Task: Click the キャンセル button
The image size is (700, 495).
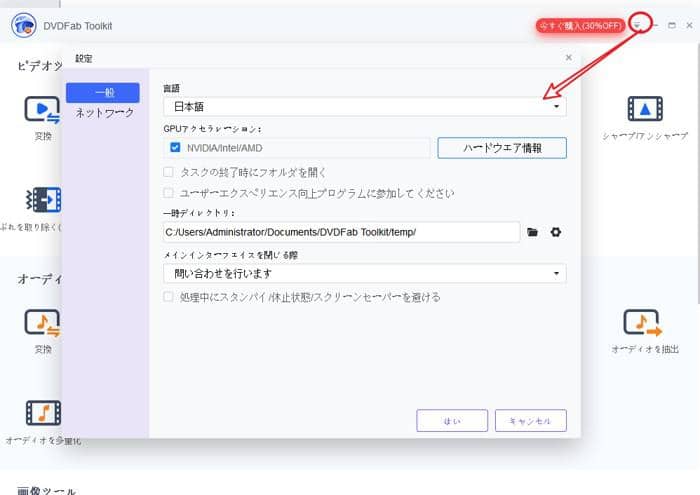Action: 531,420
